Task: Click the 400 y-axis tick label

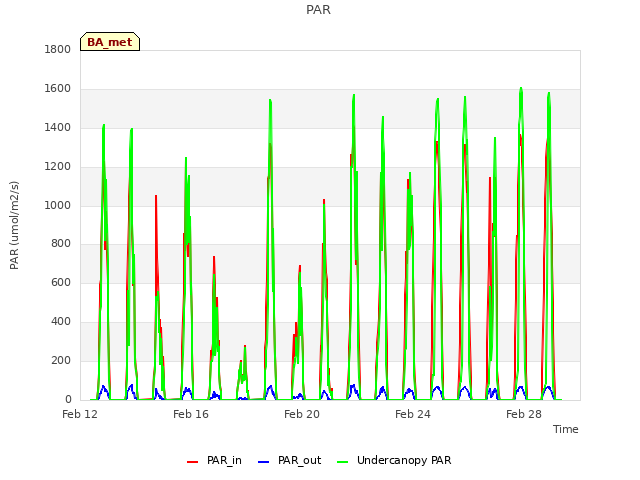Action: pyautogui.click(x=61, y=322)
